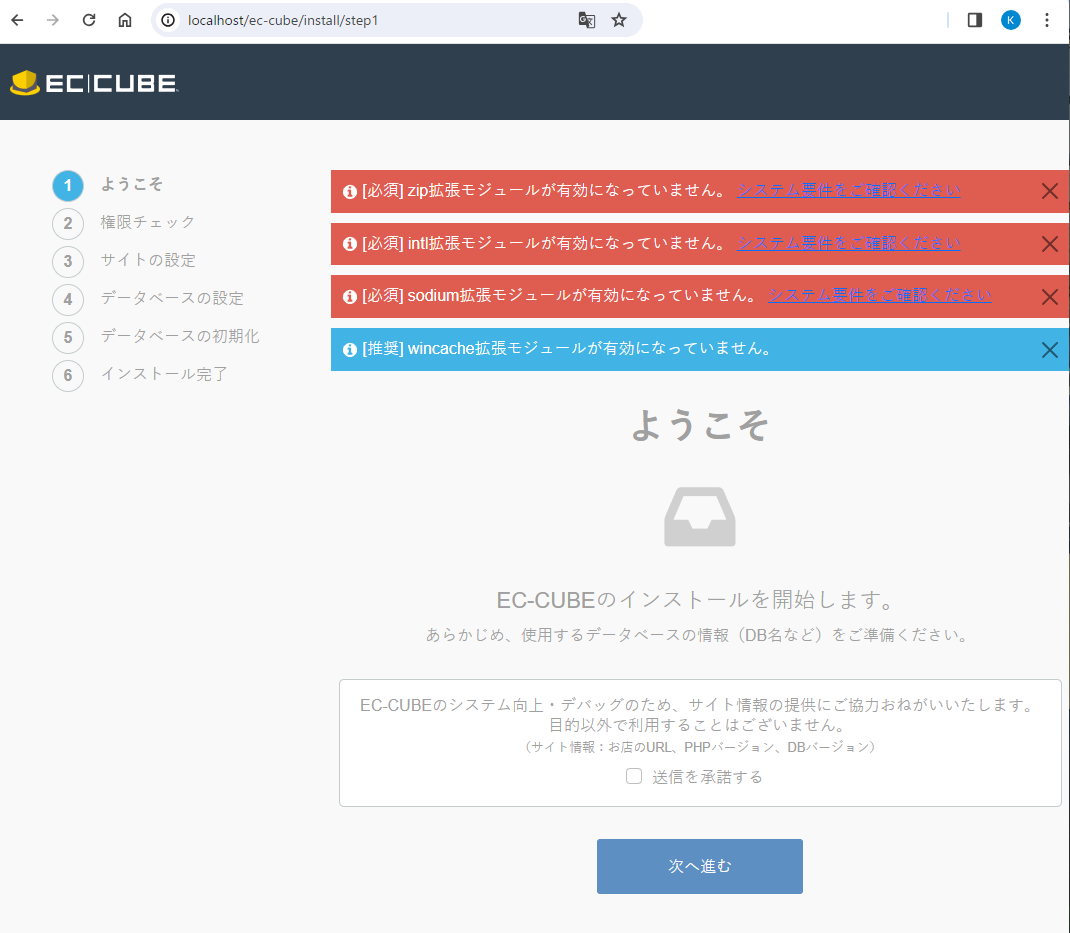Open the Chrome three-dot menu
Viewport: 1070px width, 933px height.
(1047, 20)
